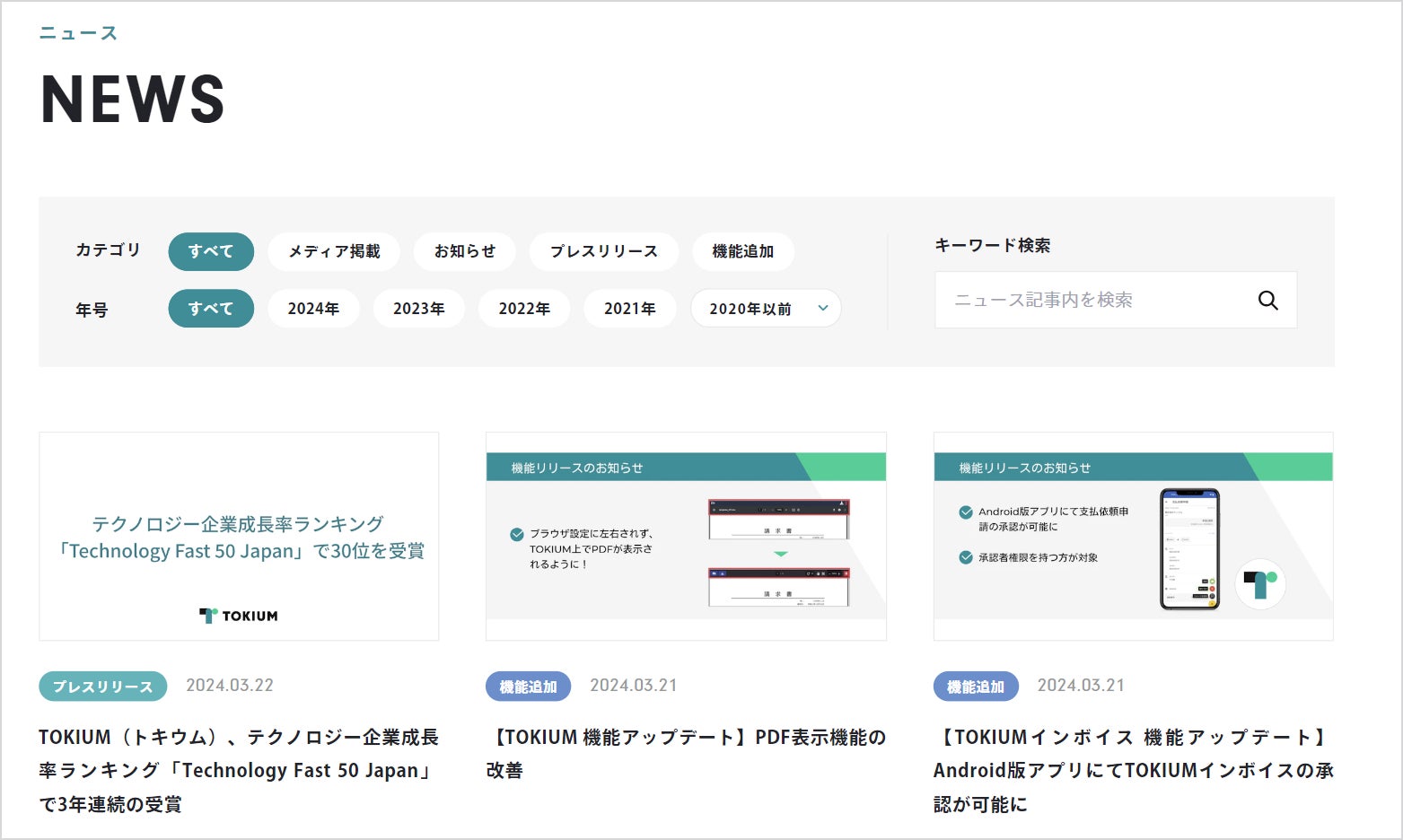
Task: Show only 2021年 news
Action: (x=630, y=308)
